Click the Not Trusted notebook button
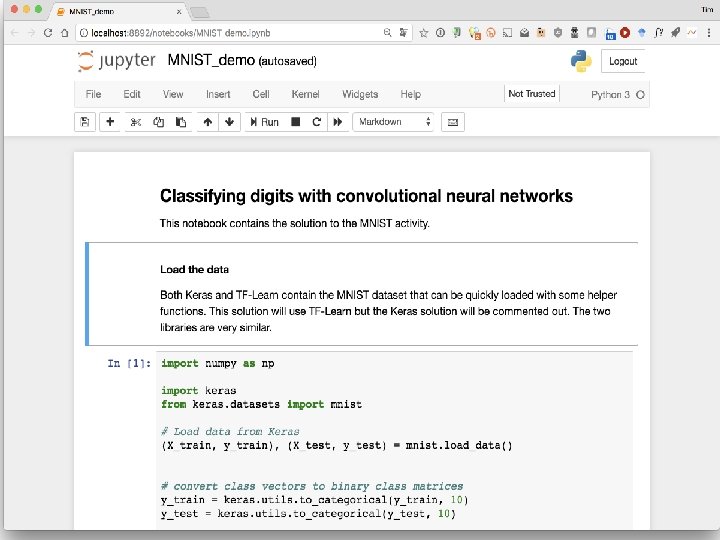The image size is (720, 540). coord(532,94)
